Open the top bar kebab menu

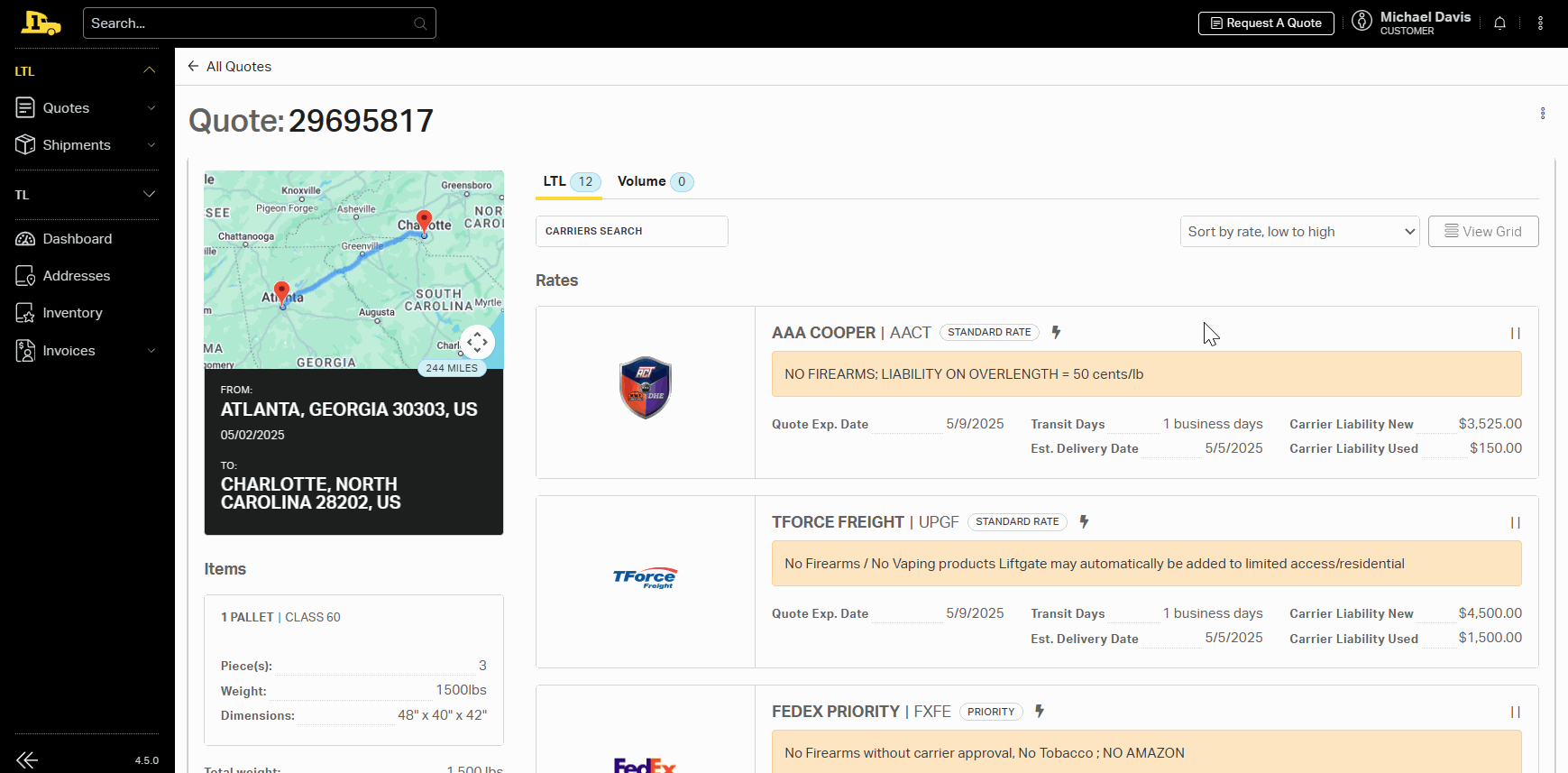click(x=1540, y=23)
